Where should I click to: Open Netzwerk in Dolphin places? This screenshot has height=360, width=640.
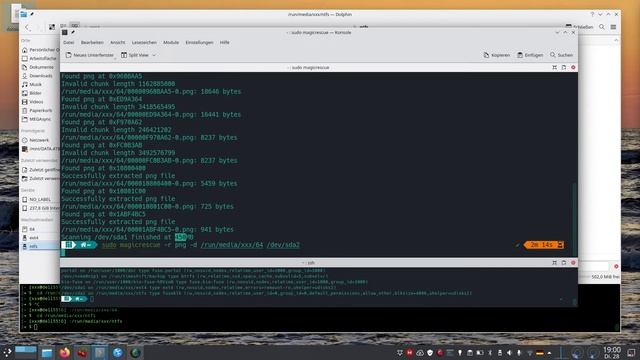coord(40,140)
